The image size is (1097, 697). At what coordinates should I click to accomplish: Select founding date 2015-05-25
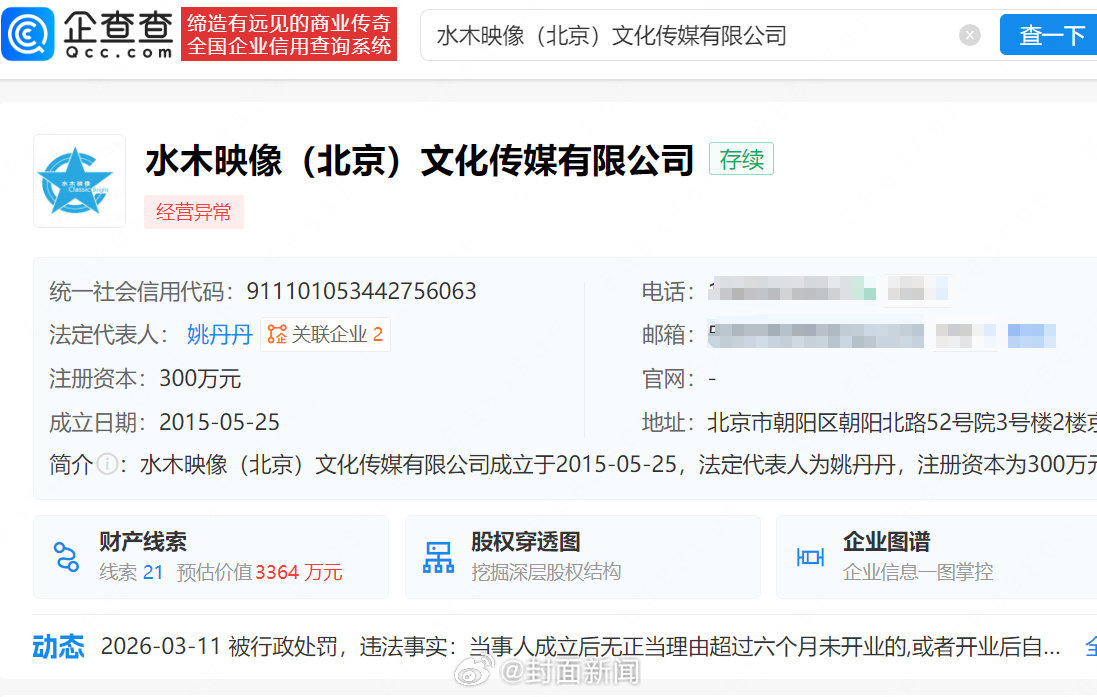[219, 422]
